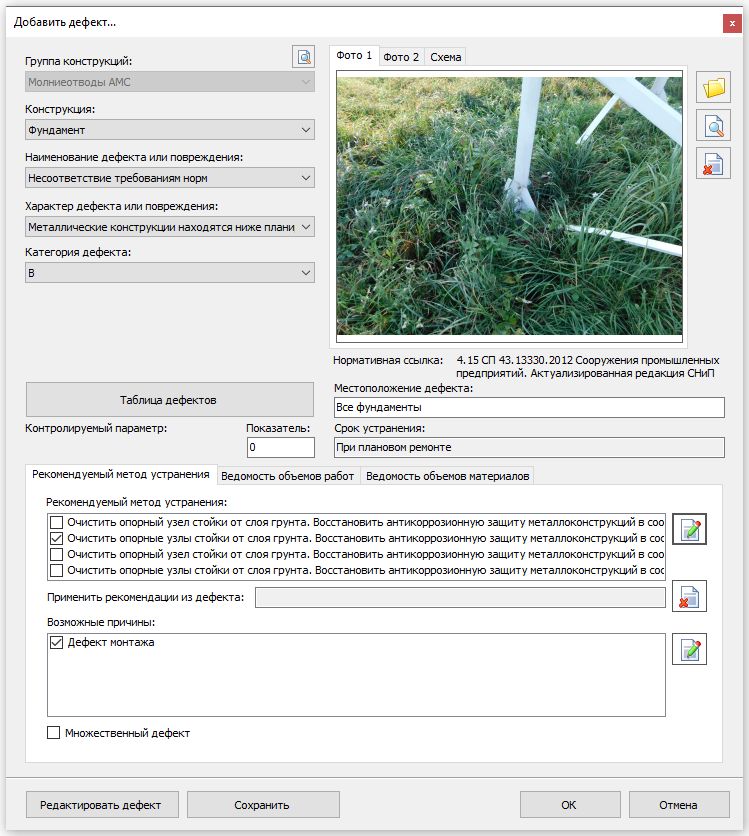Uncheck the Дефект монтажа cause
The width and height of the screenshot is (749, 836).
click(x=56, y=642)
